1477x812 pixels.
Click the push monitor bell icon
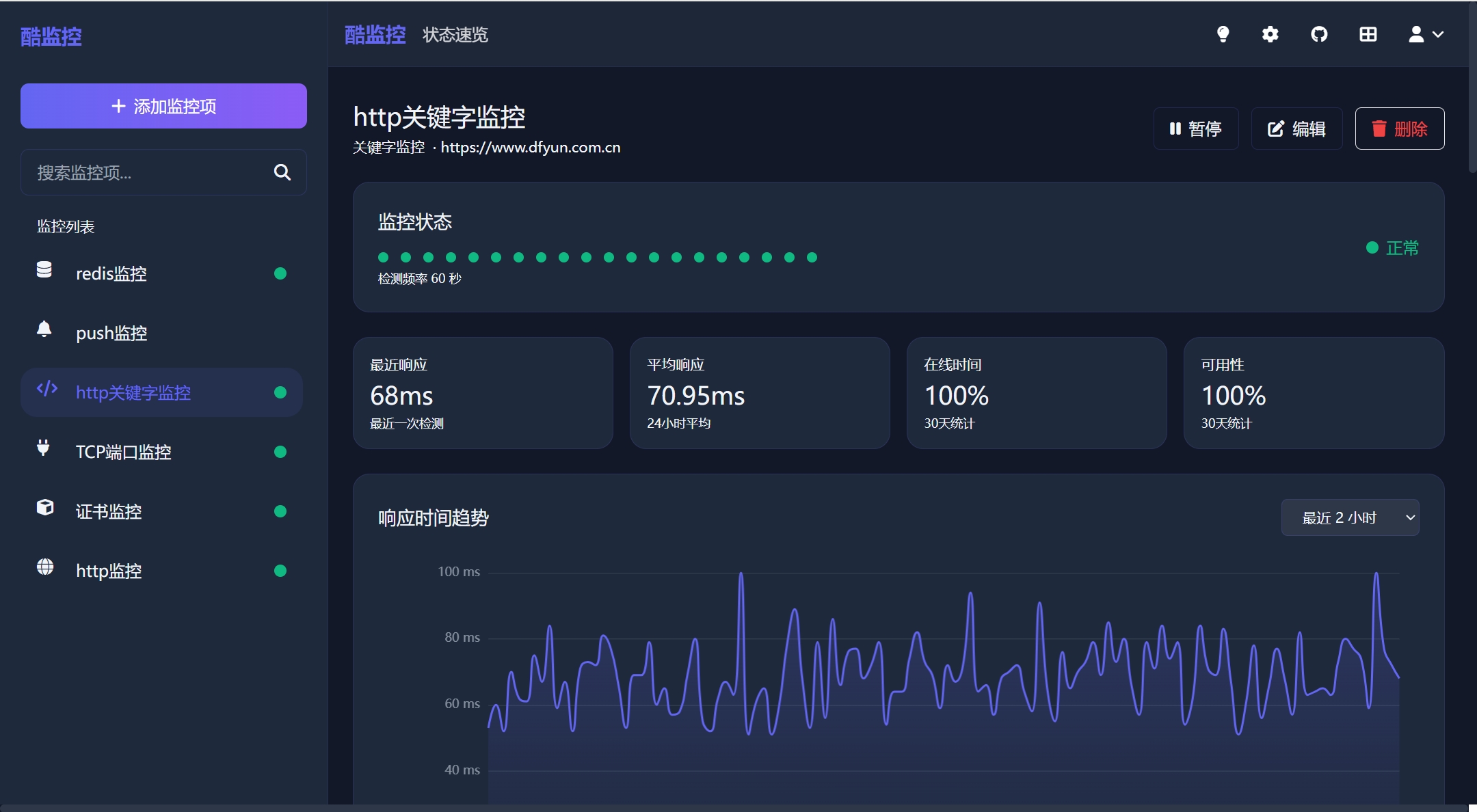coord(44,329)
